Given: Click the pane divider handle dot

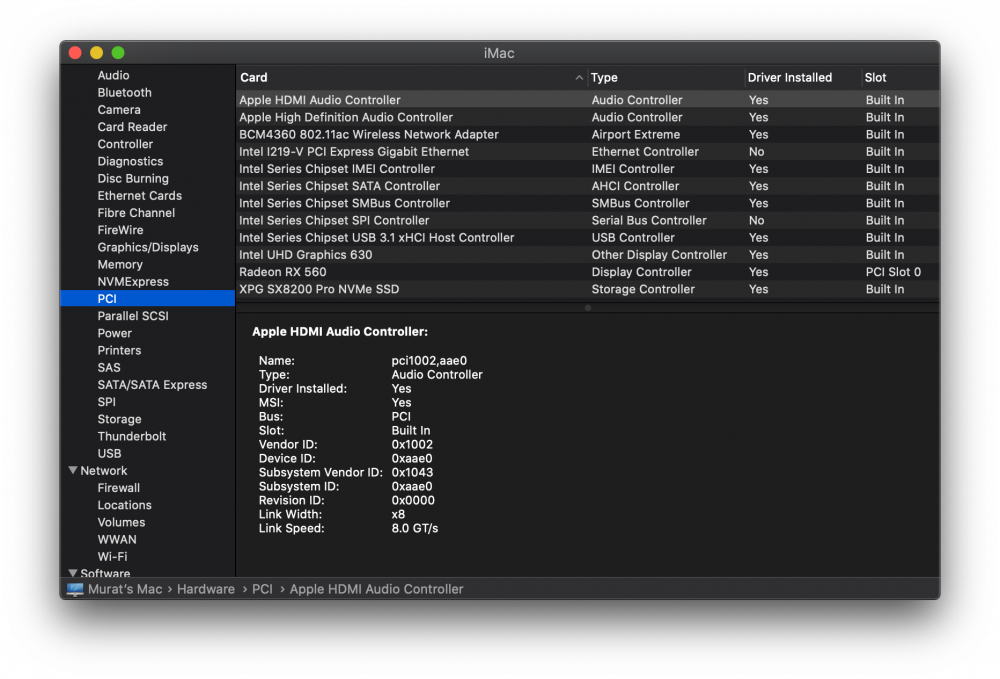Looking at the screenshot, I should click(587, 308).
